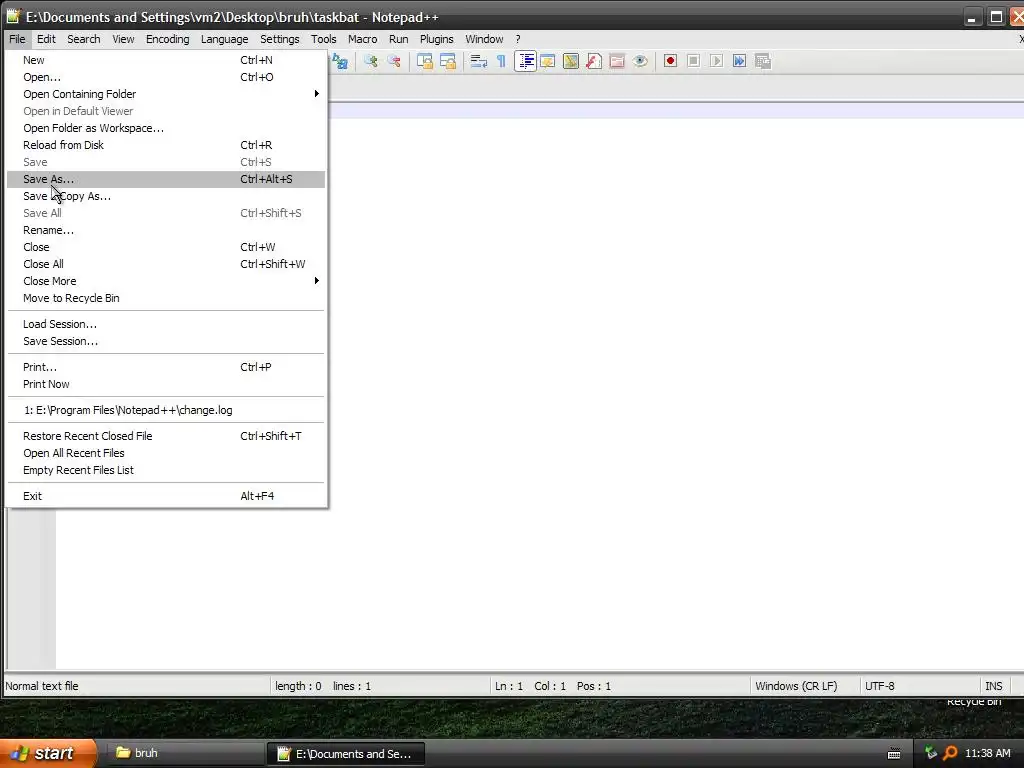Choose Close (Ctrl+W) menu entry

tap(166, 247)
